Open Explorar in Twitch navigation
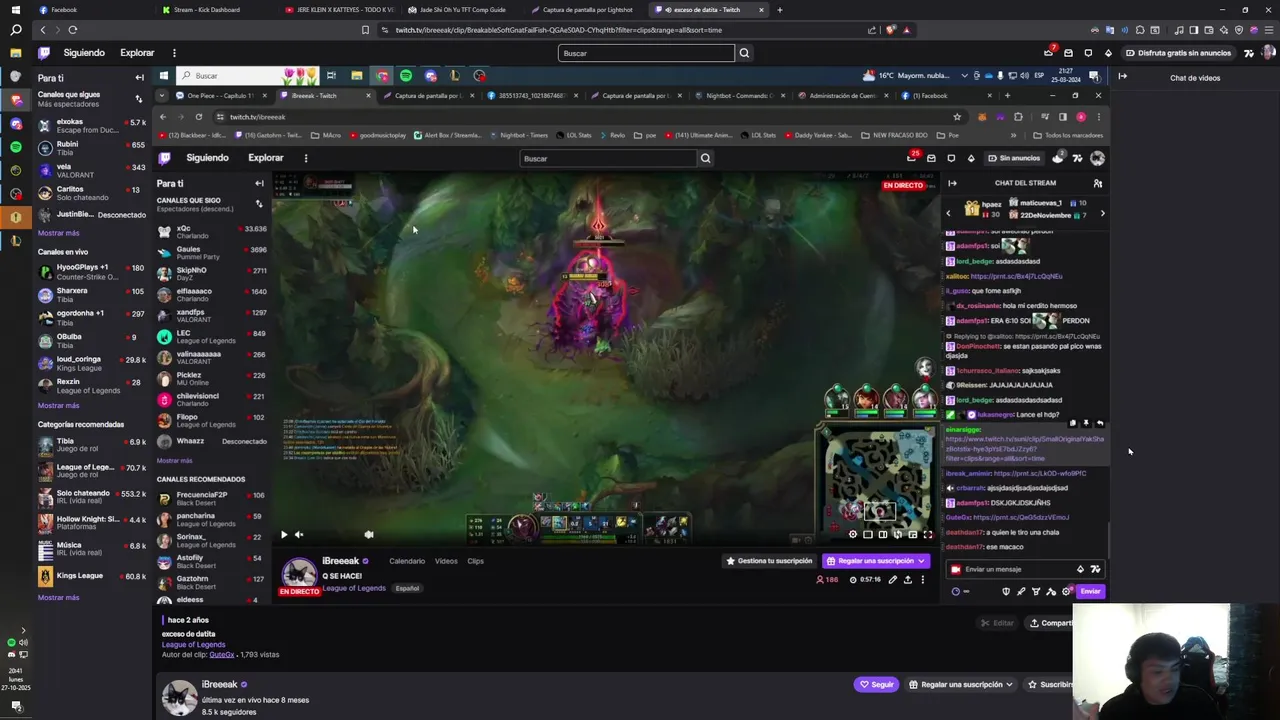1280x720 pixels. tap(138, 53)
